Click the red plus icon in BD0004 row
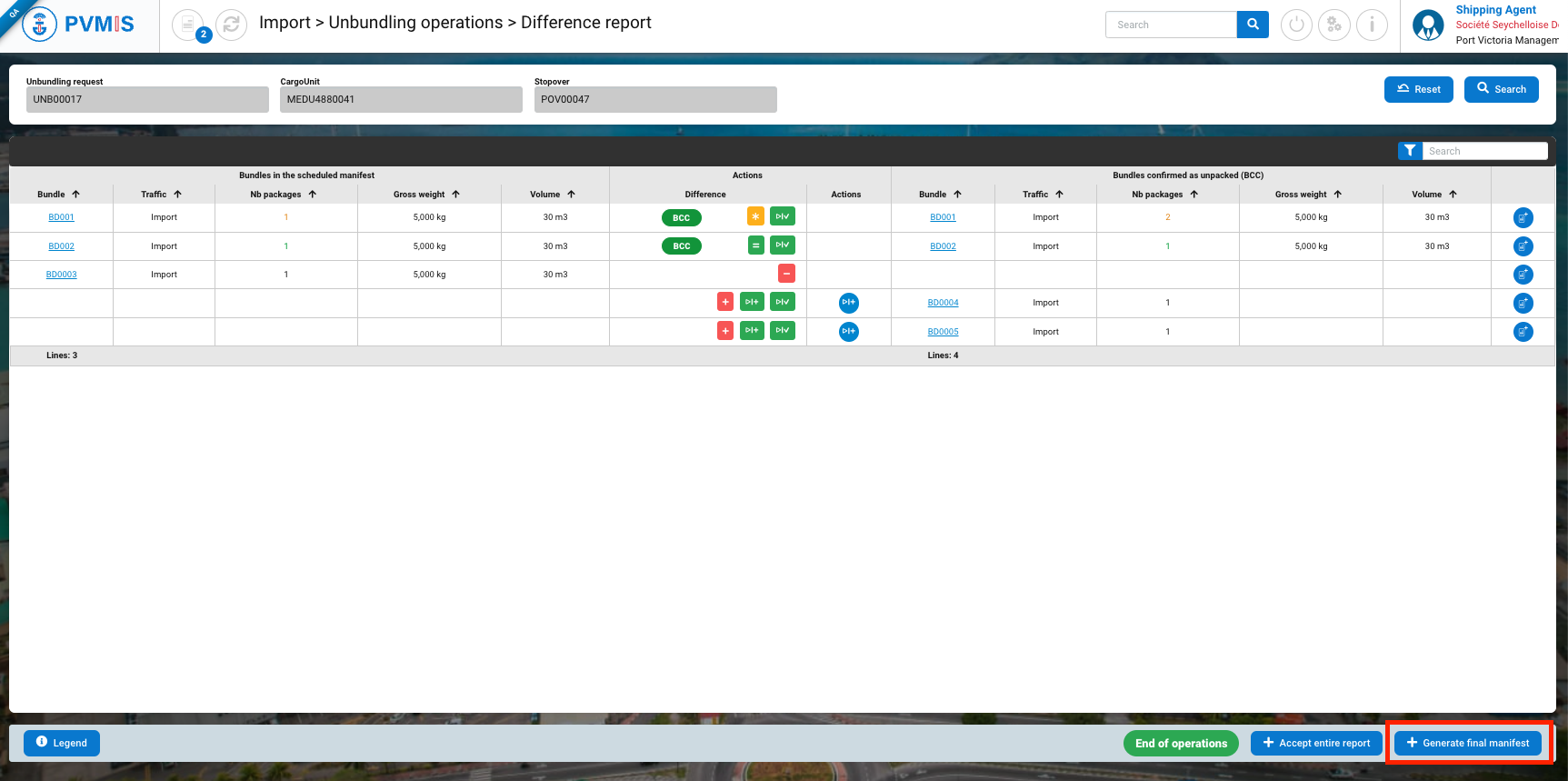This screenshot has height=781, width=1568. point(725,302)
